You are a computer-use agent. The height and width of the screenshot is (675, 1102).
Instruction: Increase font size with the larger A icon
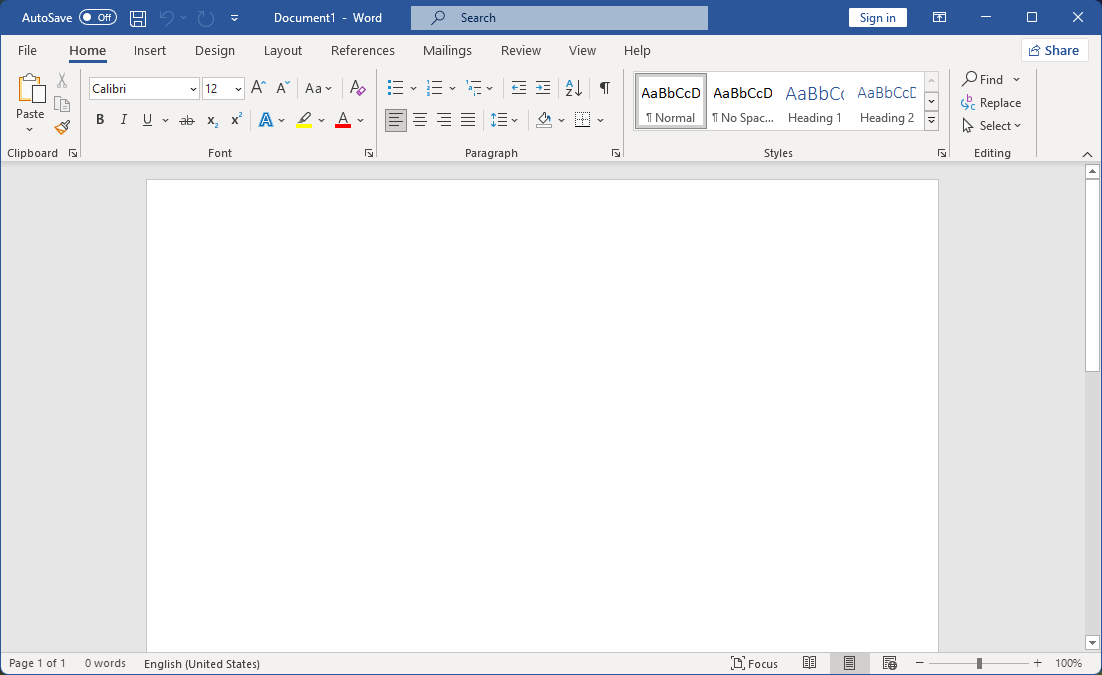pyautogui.click(x=258, y=88)
